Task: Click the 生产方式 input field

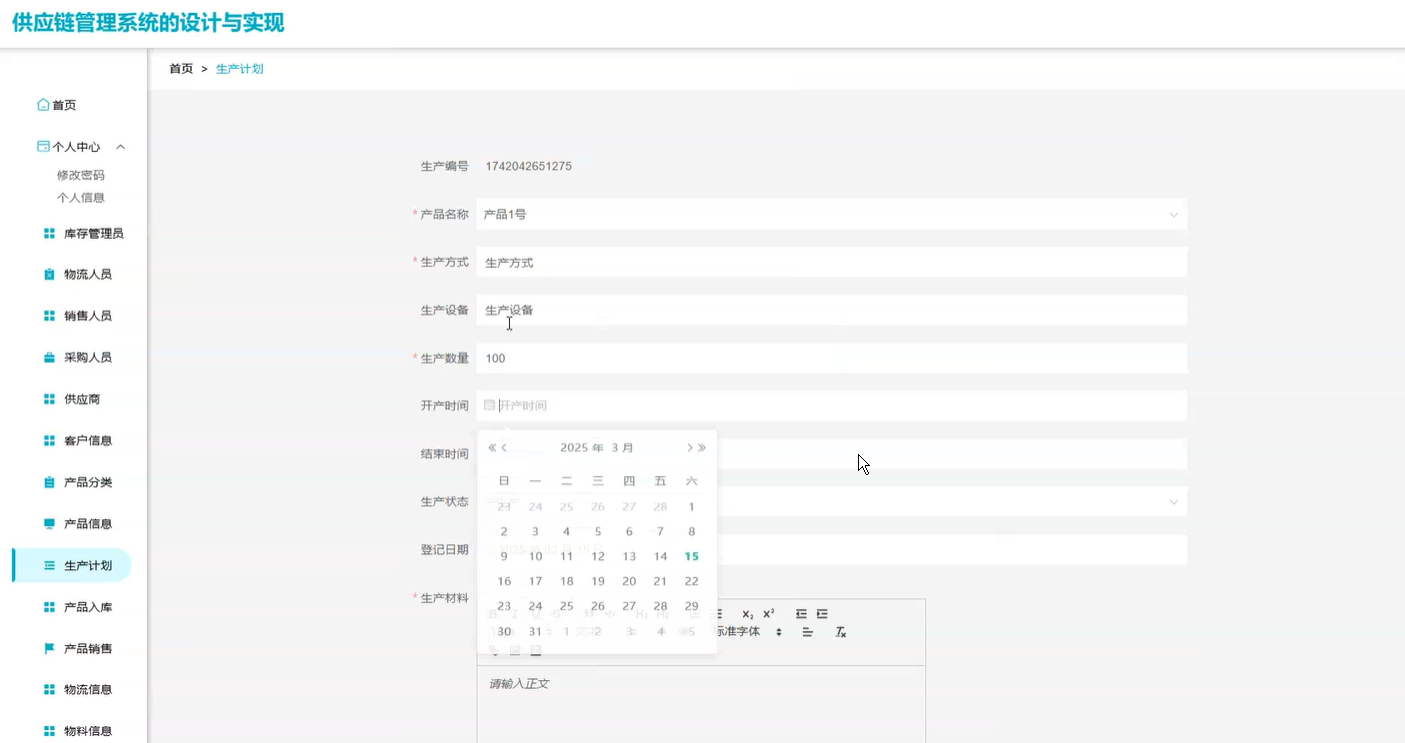Action: [832, 262]
